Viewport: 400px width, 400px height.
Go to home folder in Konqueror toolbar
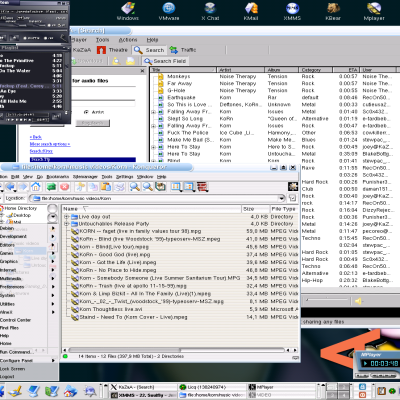click(36, 187)
